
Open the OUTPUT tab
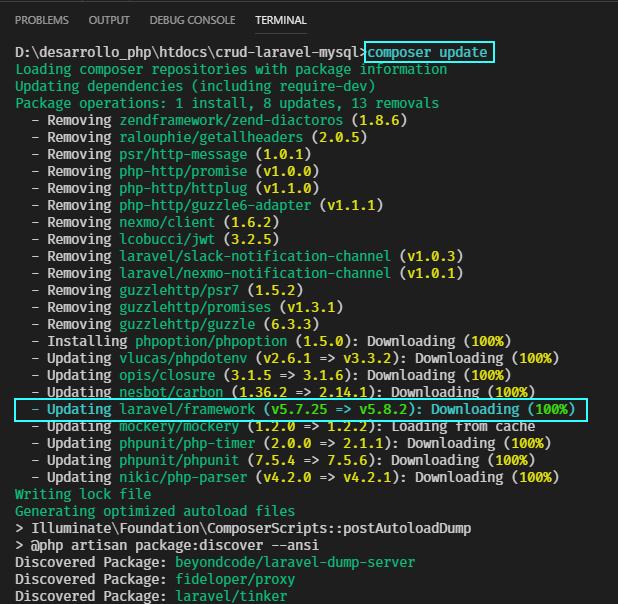109,20
